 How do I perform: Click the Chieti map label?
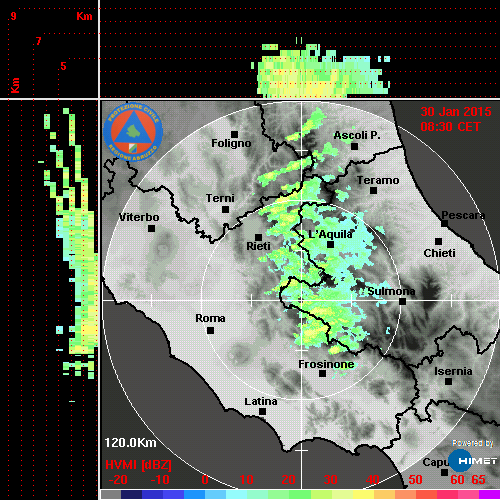[439, 253]
